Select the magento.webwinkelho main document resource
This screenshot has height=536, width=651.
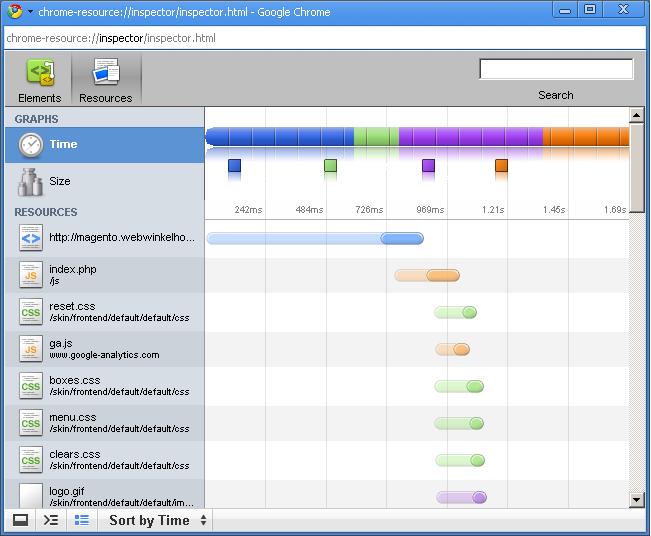(105, 238)
